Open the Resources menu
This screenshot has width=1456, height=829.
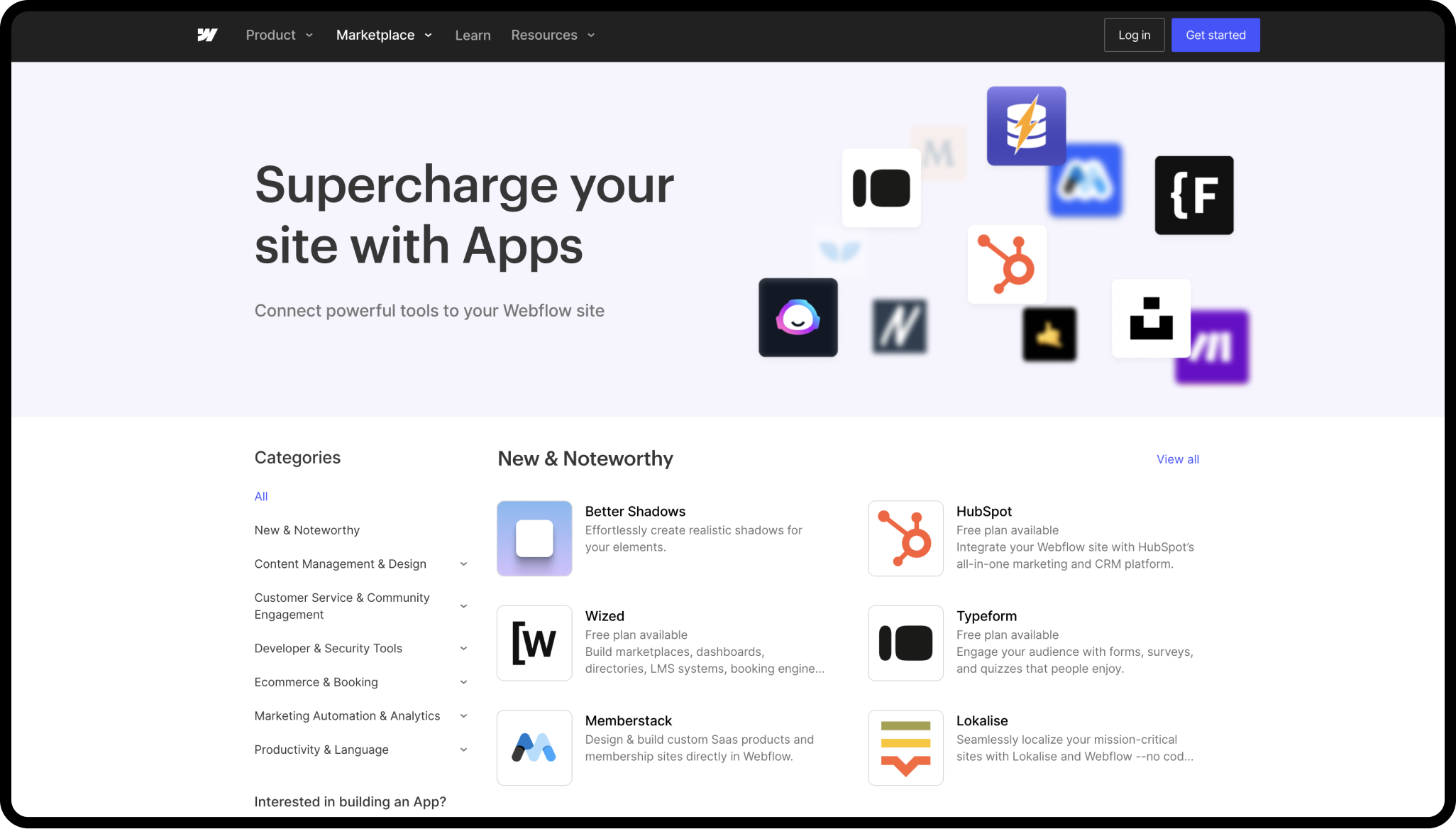pyautogui.click(x=553, y=35)
